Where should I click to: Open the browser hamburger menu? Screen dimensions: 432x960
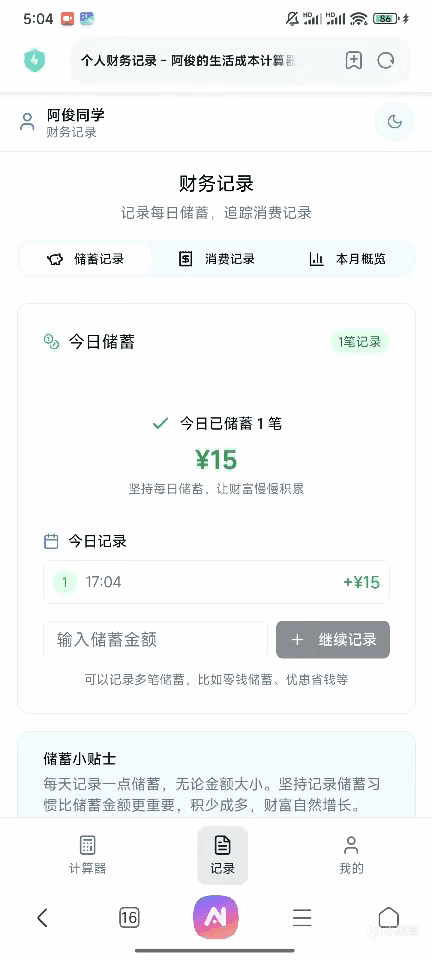[302, 917]
